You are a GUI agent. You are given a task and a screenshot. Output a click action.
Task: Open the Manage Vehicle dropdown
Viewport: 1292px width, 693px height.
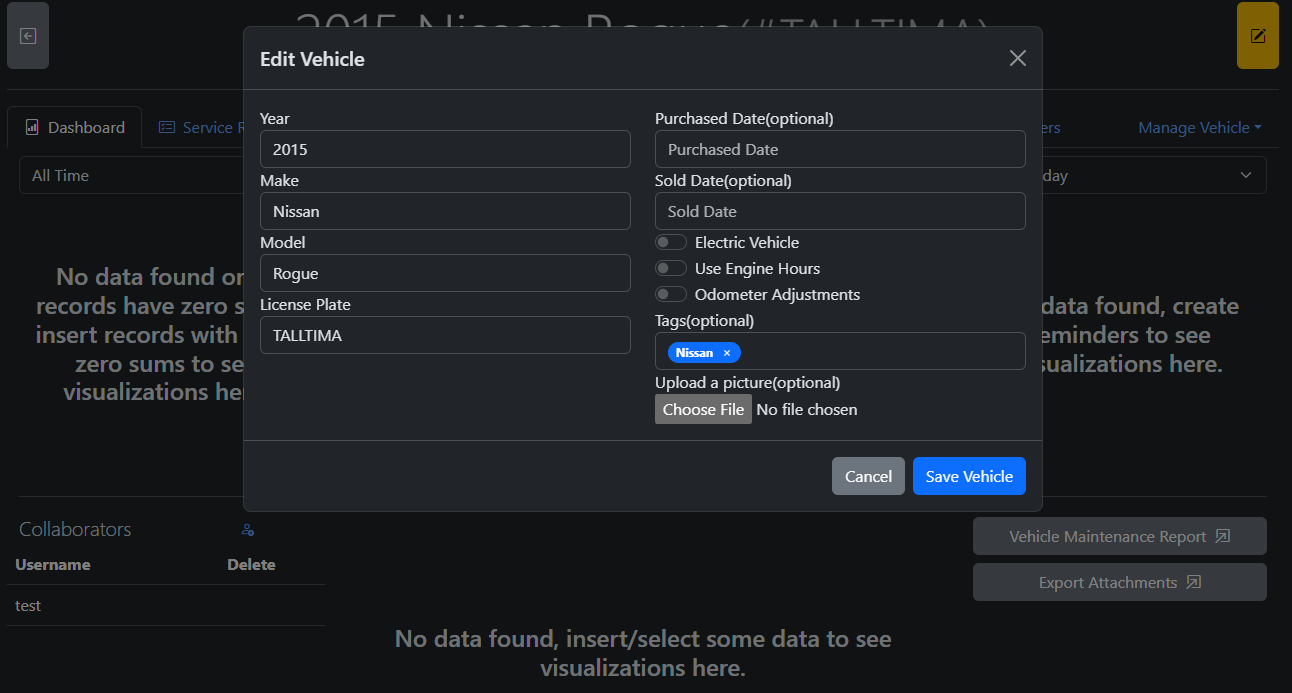(x=1199, y=127)
